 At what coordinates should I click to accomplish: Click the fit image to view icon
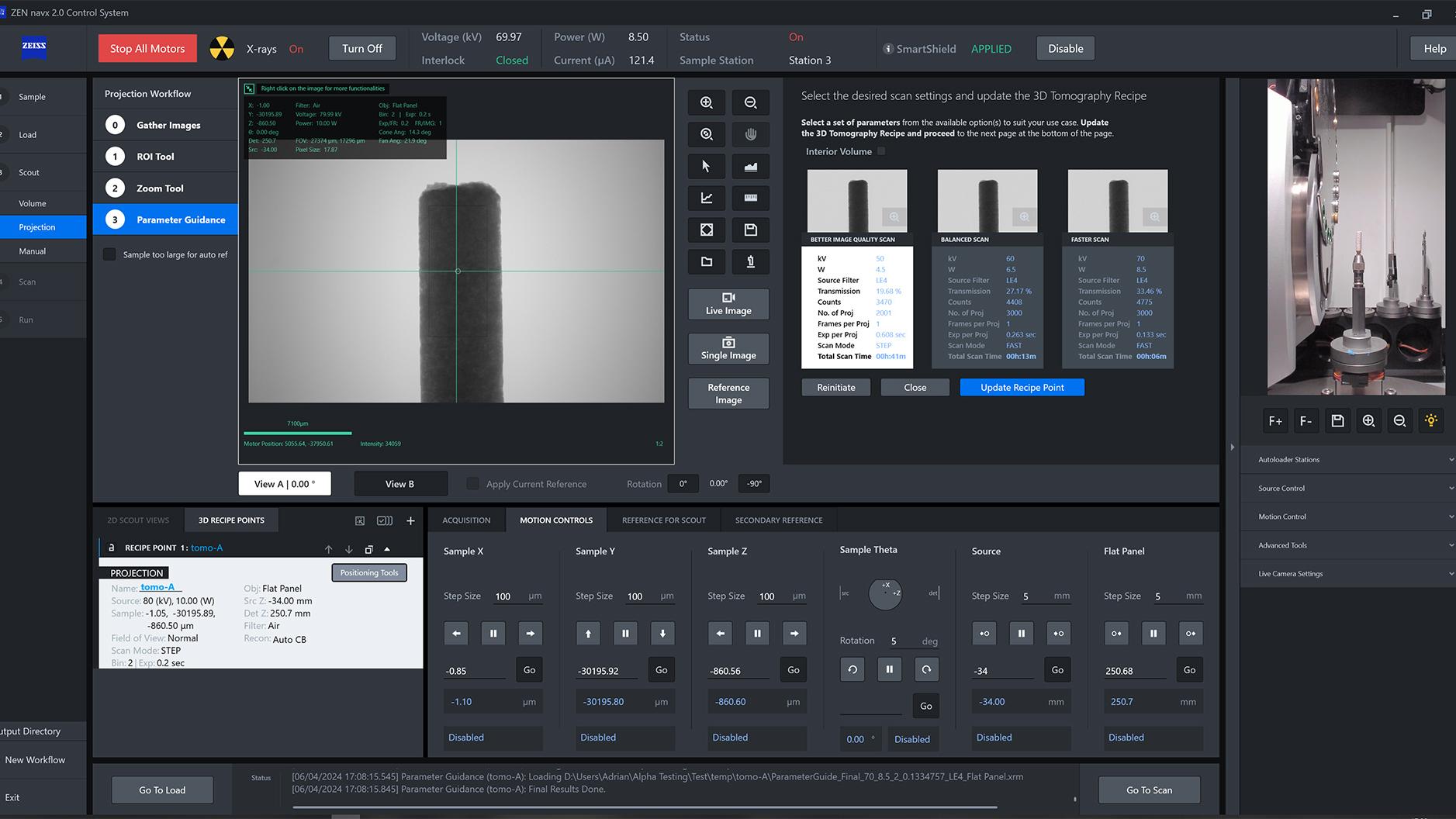click(706, 230)
